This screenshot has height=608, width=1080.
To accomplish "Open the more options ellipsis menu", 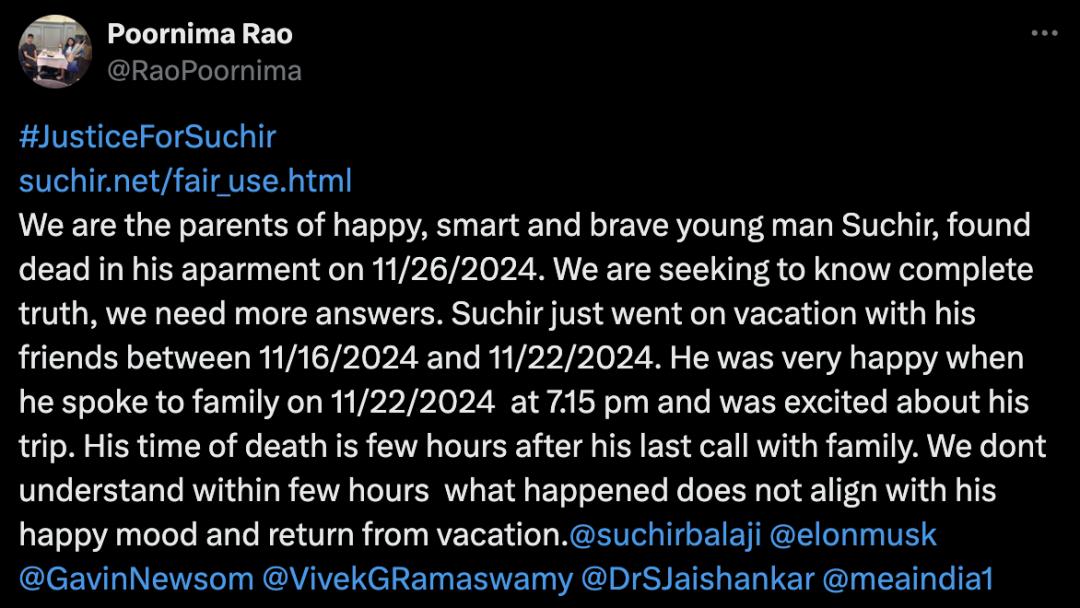I will coord(1044,33).
